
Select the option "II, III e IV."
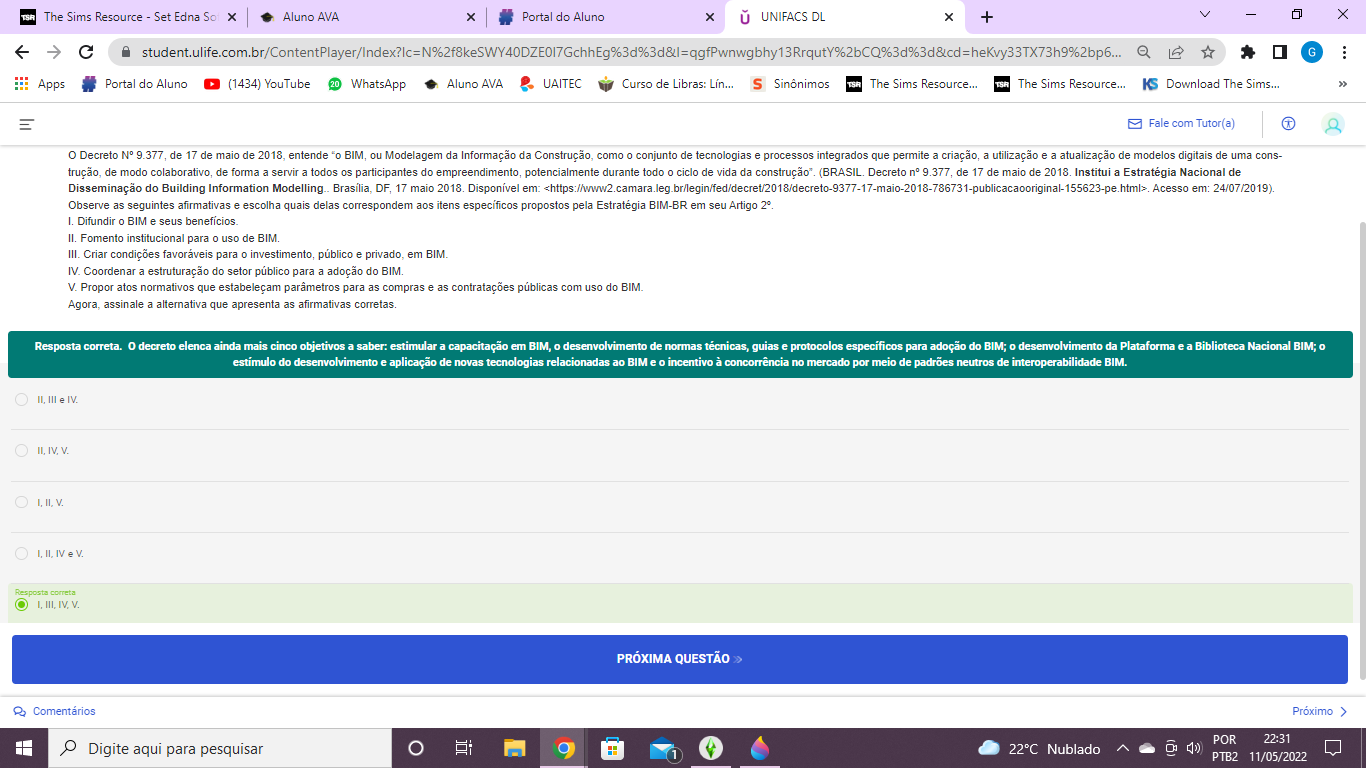pos(22,400)
